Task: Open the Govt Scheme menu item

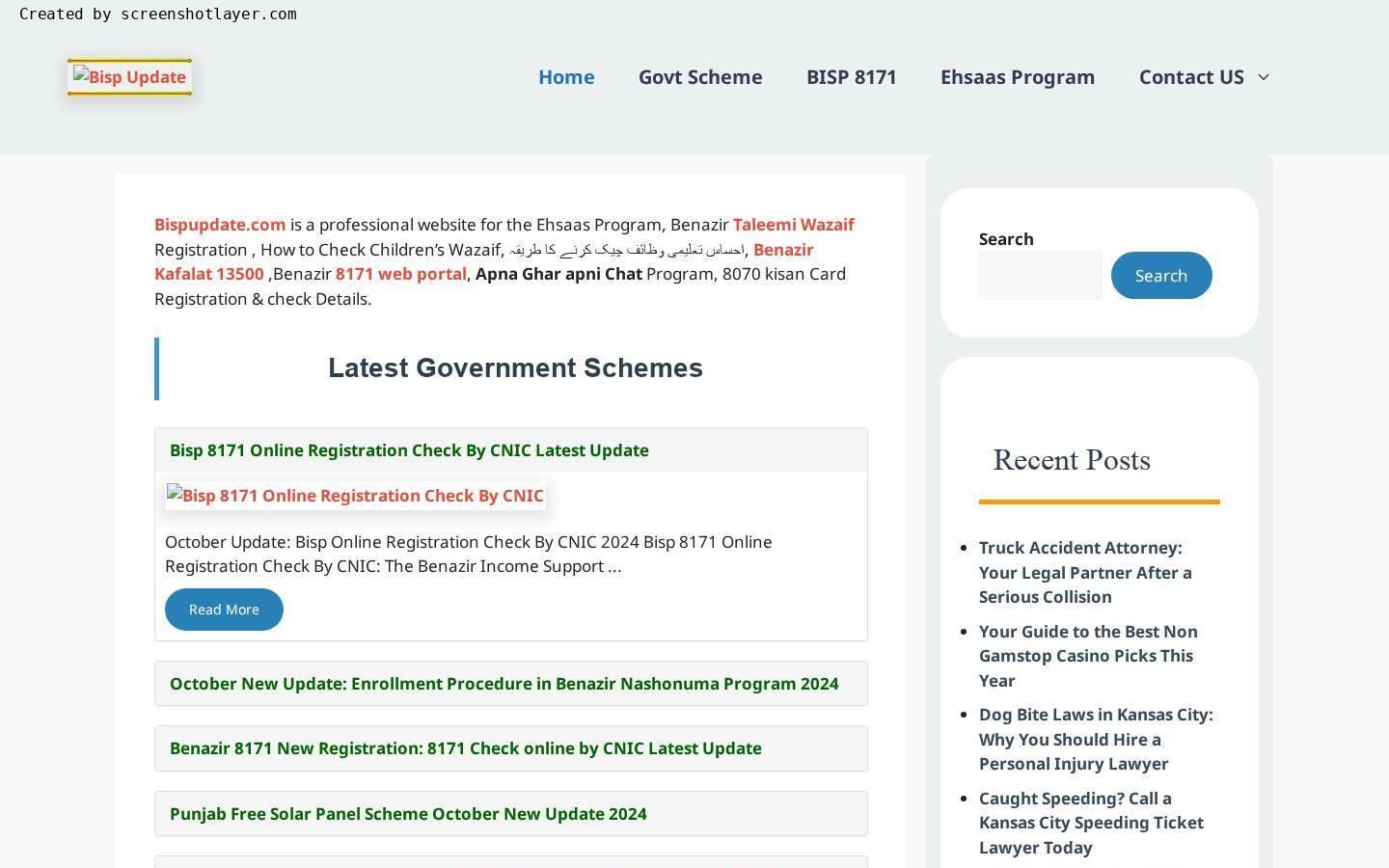Action: (x=700, y=77)
